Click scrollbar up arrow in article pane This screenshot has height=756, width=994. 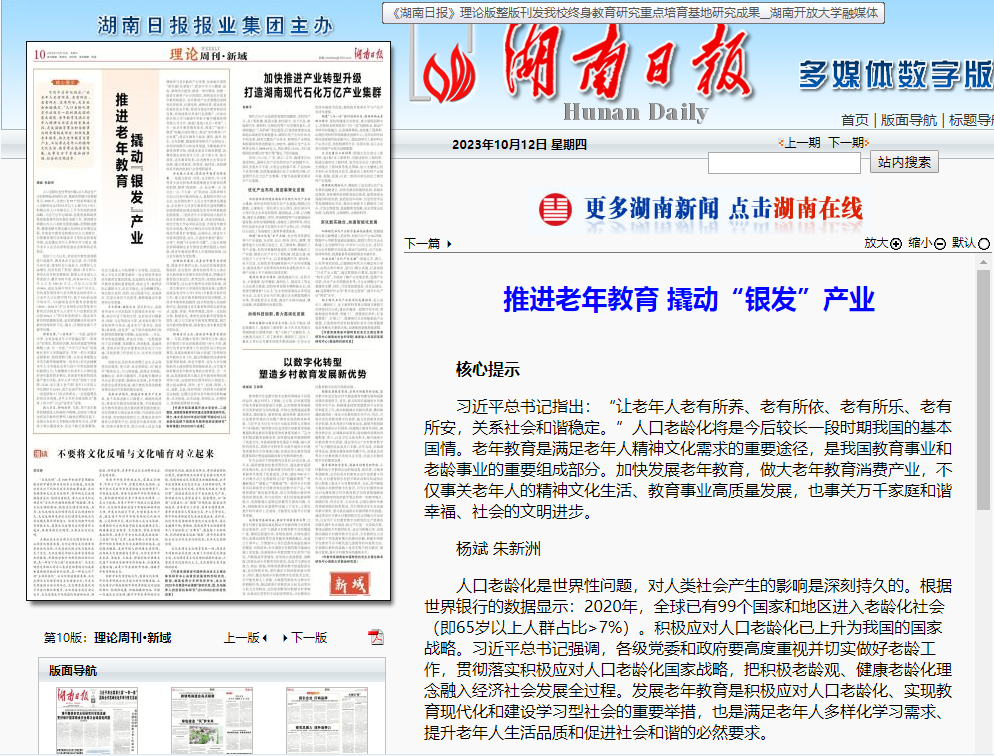983,262
